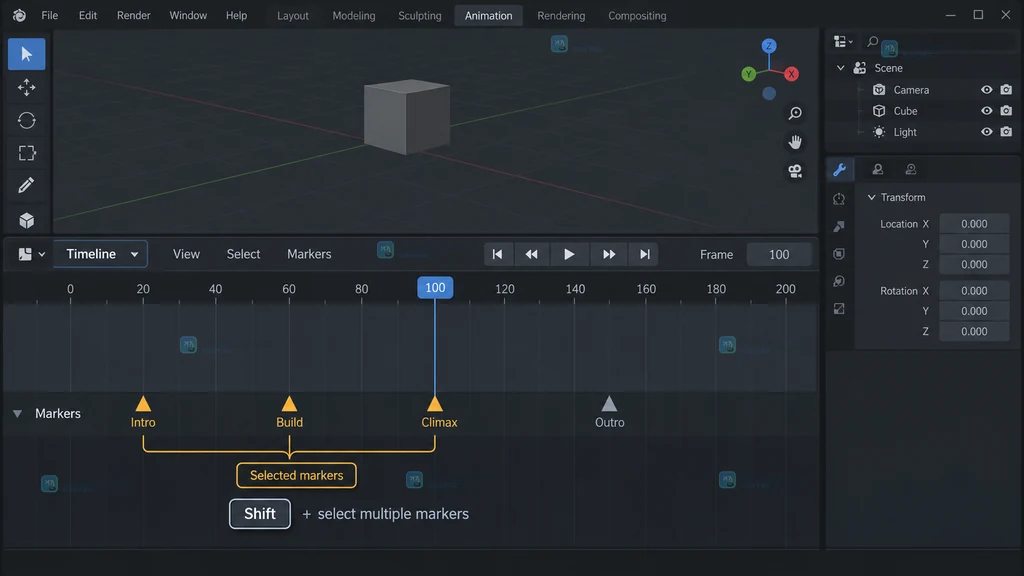Viewport: 1024px width, 576px height.
Task: Open the timeline Select menu
Action: 244,254
